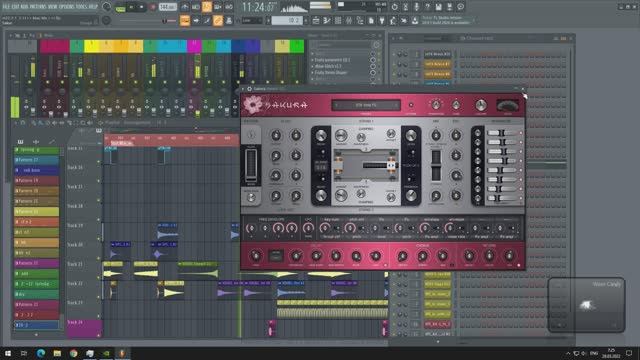
Task: Toggle the step editing mode icon
Action: click(x=207, y=20)
